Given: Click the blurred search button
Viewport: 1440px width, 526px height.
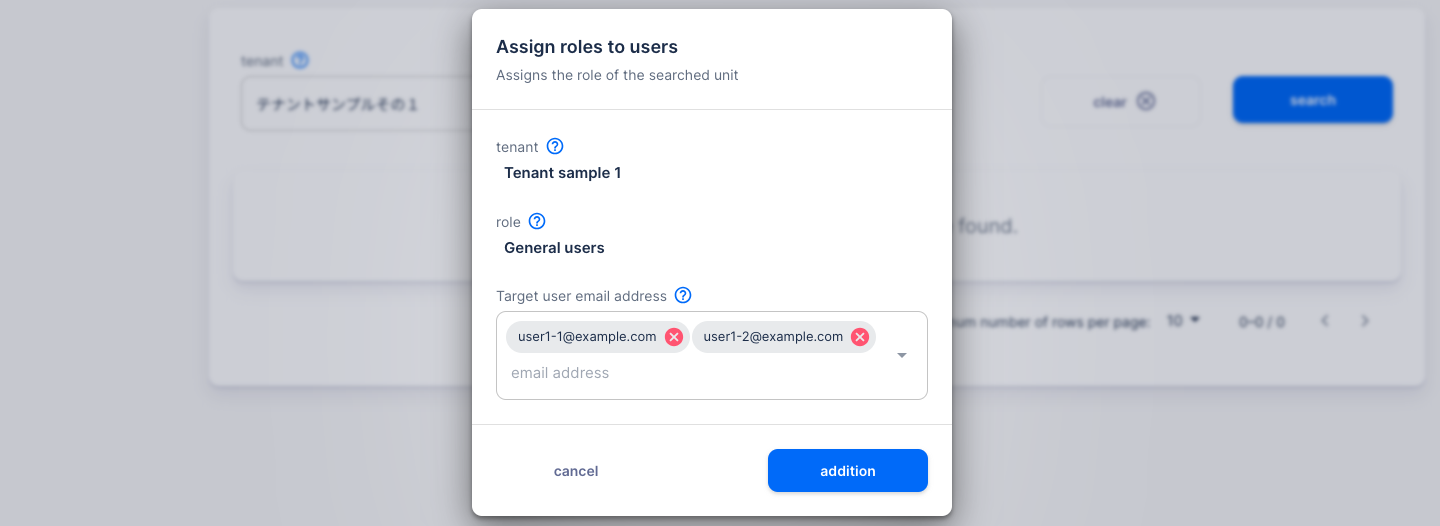Looking at the screenshot, I should [x=1313, y=100].
